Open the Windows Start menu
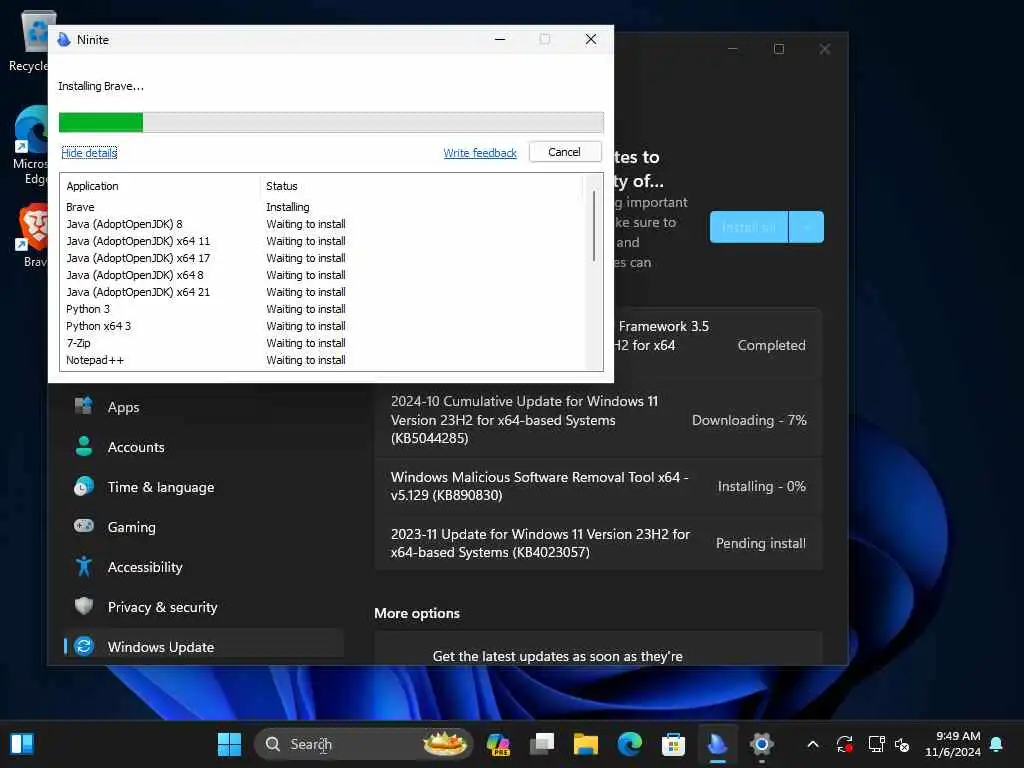This screenshot has height=768, width=1024. [x=229, y=744]
